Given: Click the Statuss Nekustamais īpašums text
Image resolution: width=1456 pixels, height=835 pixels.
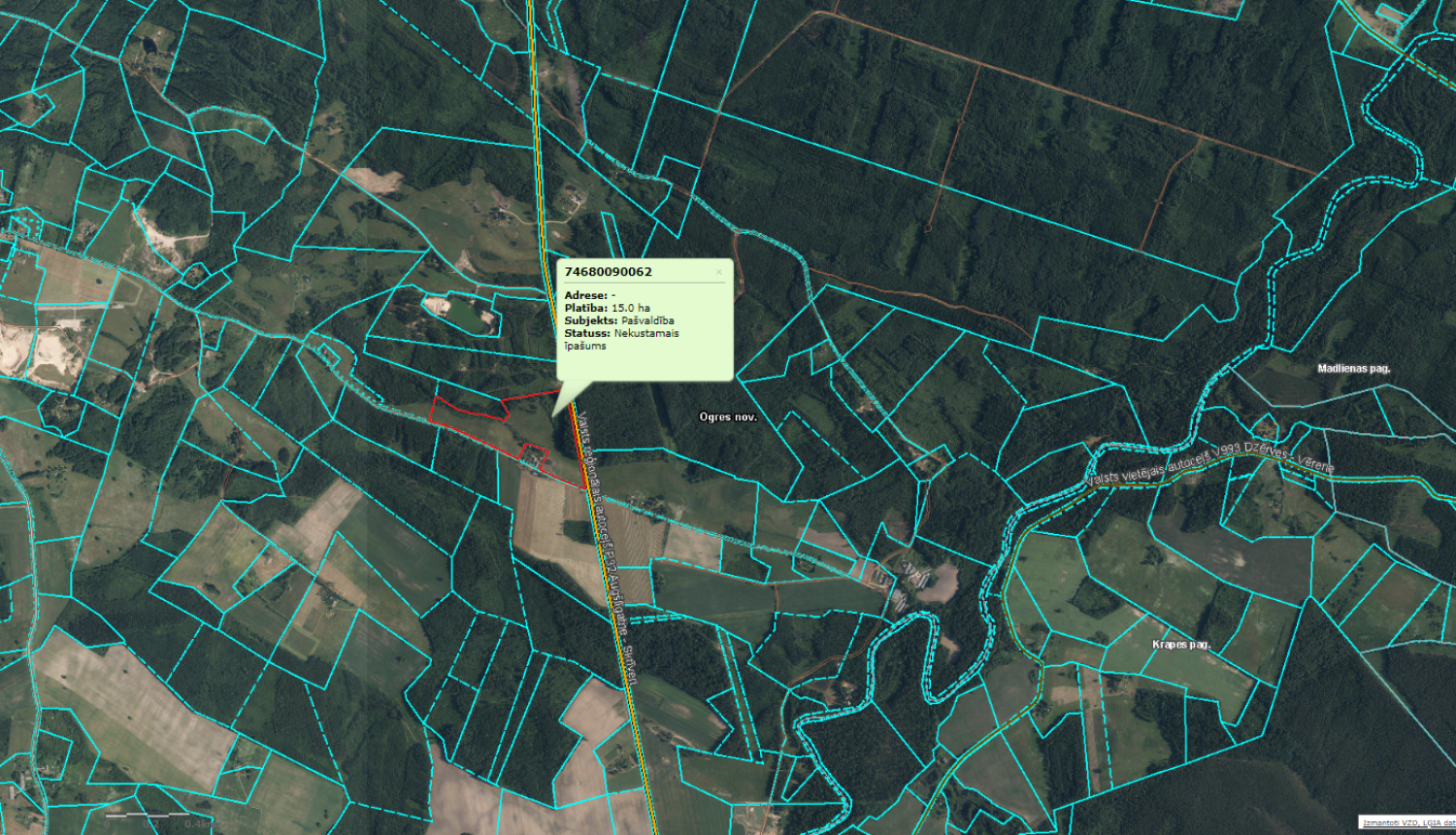Looking at the screenshot, I should [x=621, y=339].
